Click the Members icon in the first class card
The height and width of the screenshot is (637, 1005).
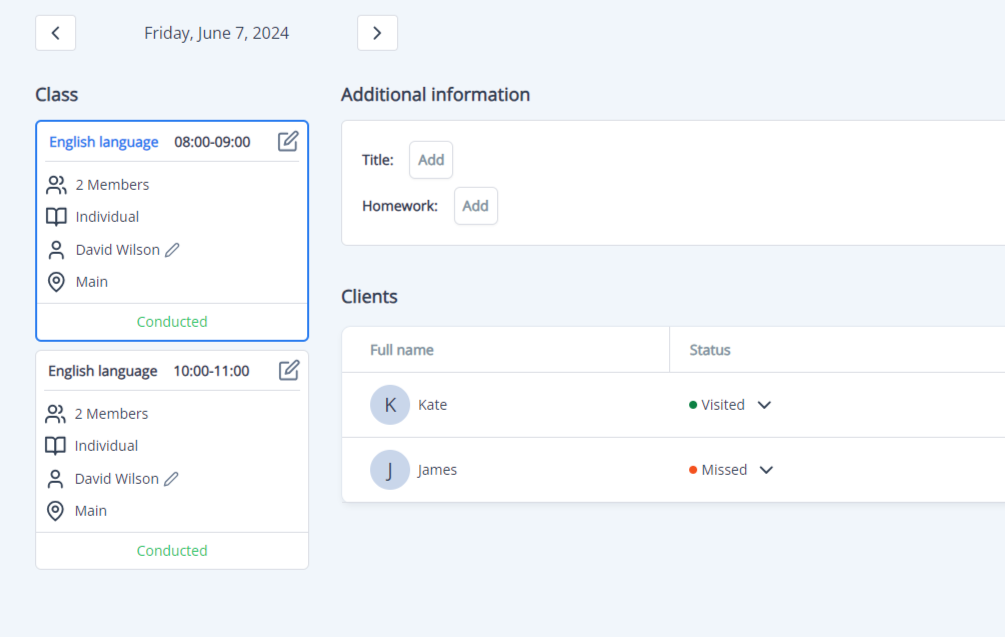click(x=56, y=184)
